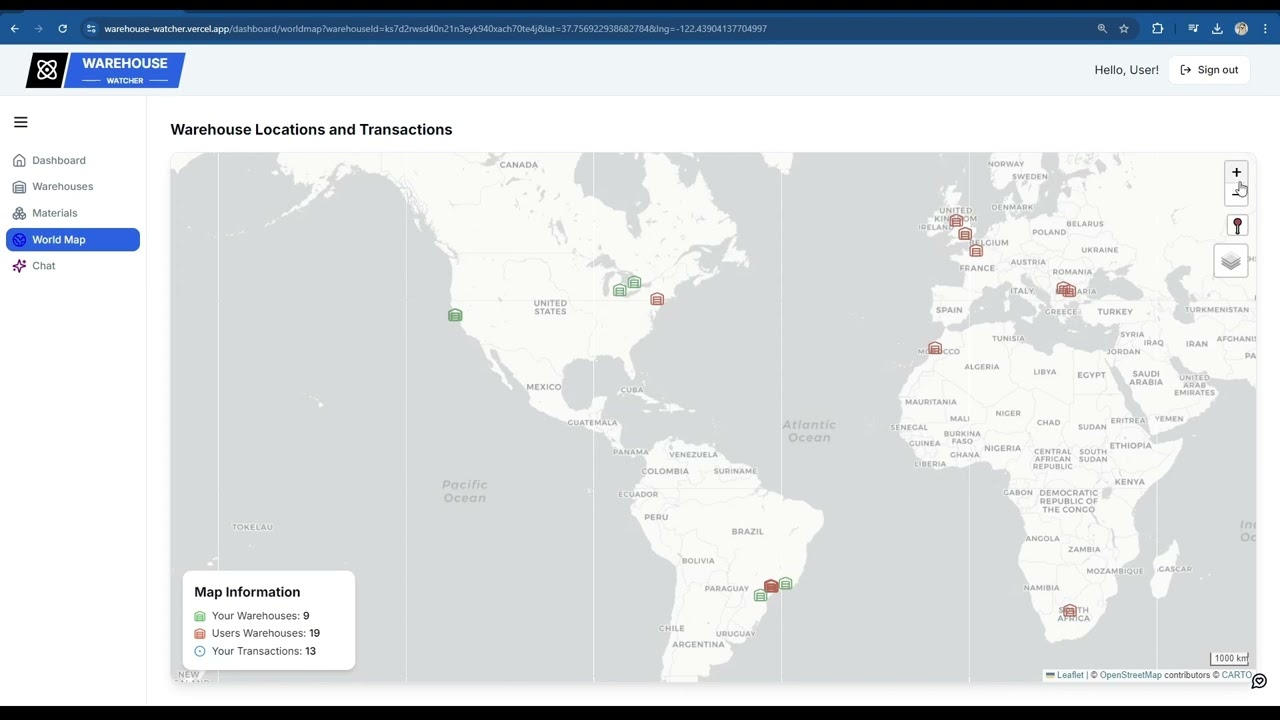The image size is (1280, 720).
Task: Open the OpenStreetMap attribution link
Action: pos(1131,675)
